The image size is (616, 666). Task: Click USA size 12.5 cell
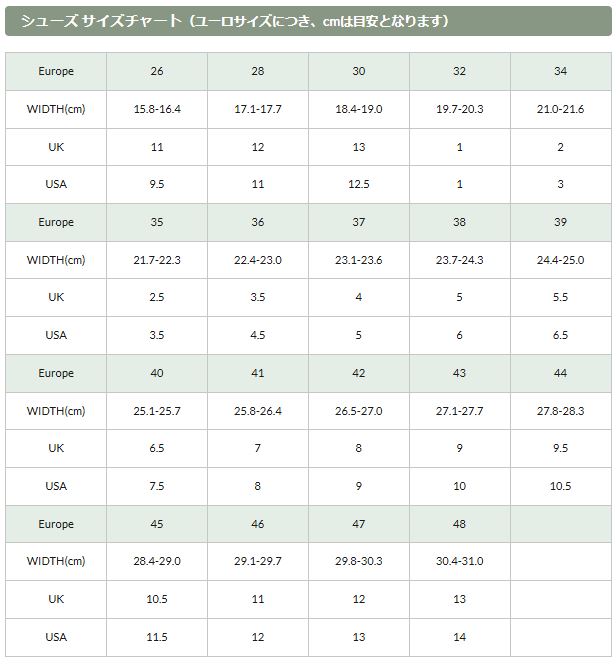(359, 184)
